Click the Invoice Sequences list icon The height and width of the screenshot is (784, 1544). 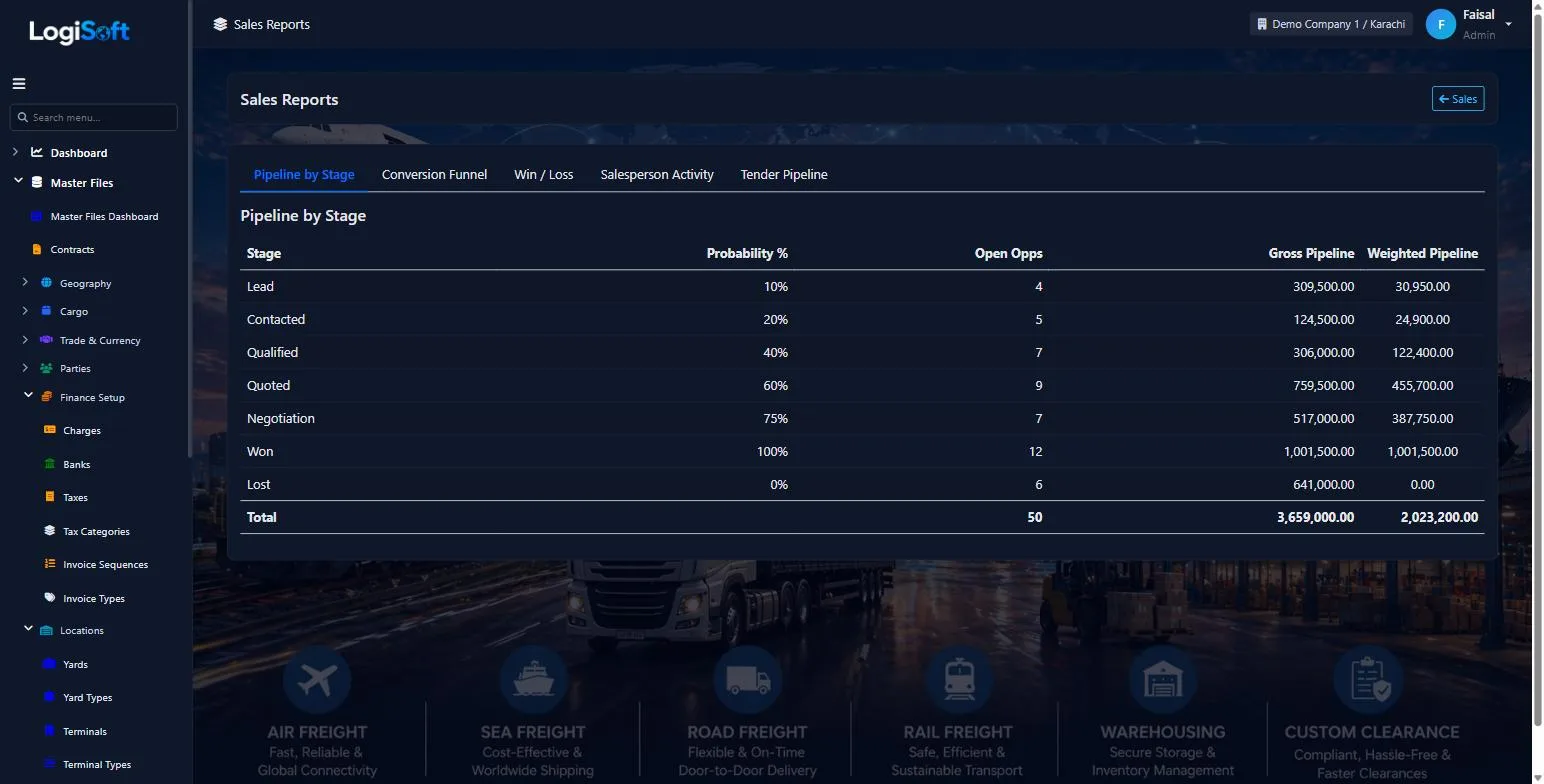coord(50,564)
